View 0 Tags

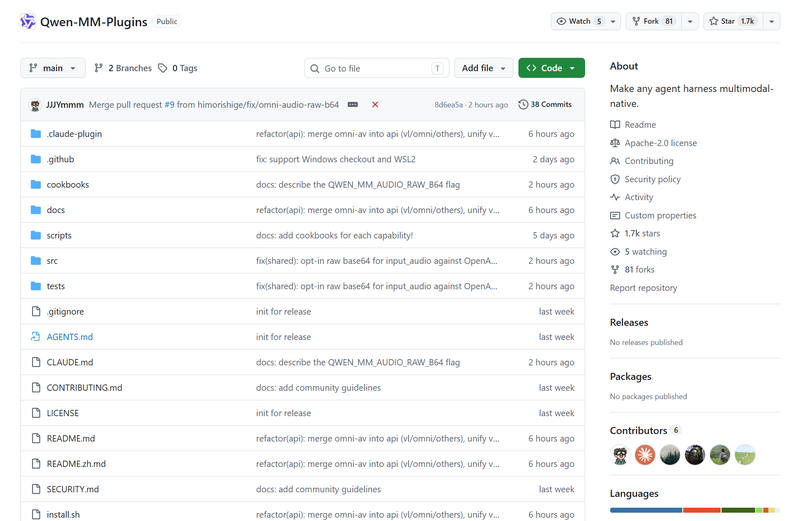coord(178,68)
